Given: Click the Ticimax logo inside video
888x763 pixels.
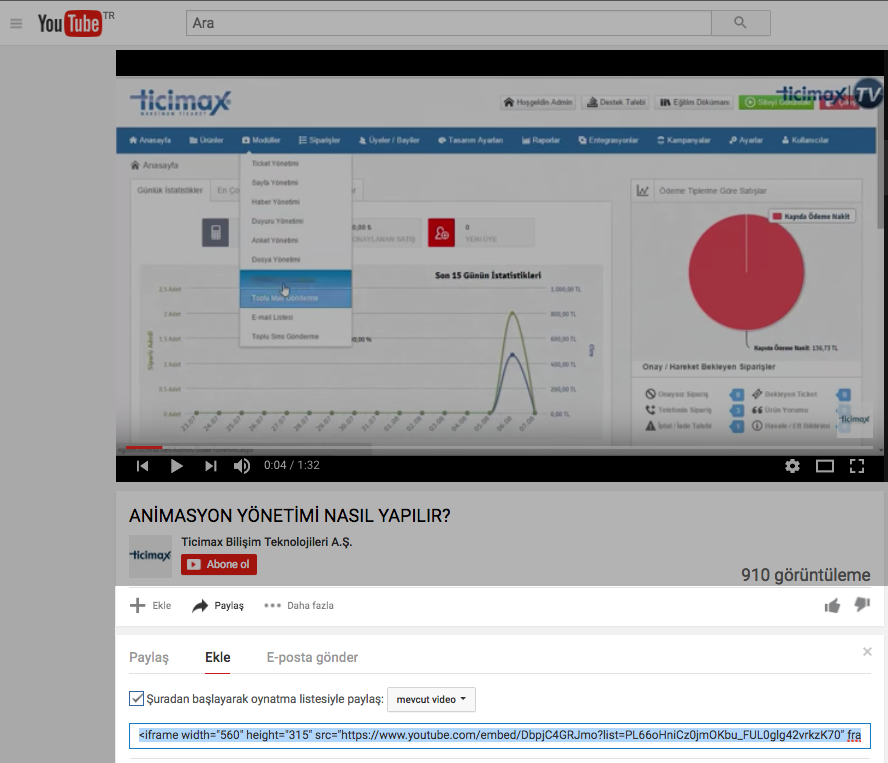Looking at the screenshot, I should (x=181, y=102).
